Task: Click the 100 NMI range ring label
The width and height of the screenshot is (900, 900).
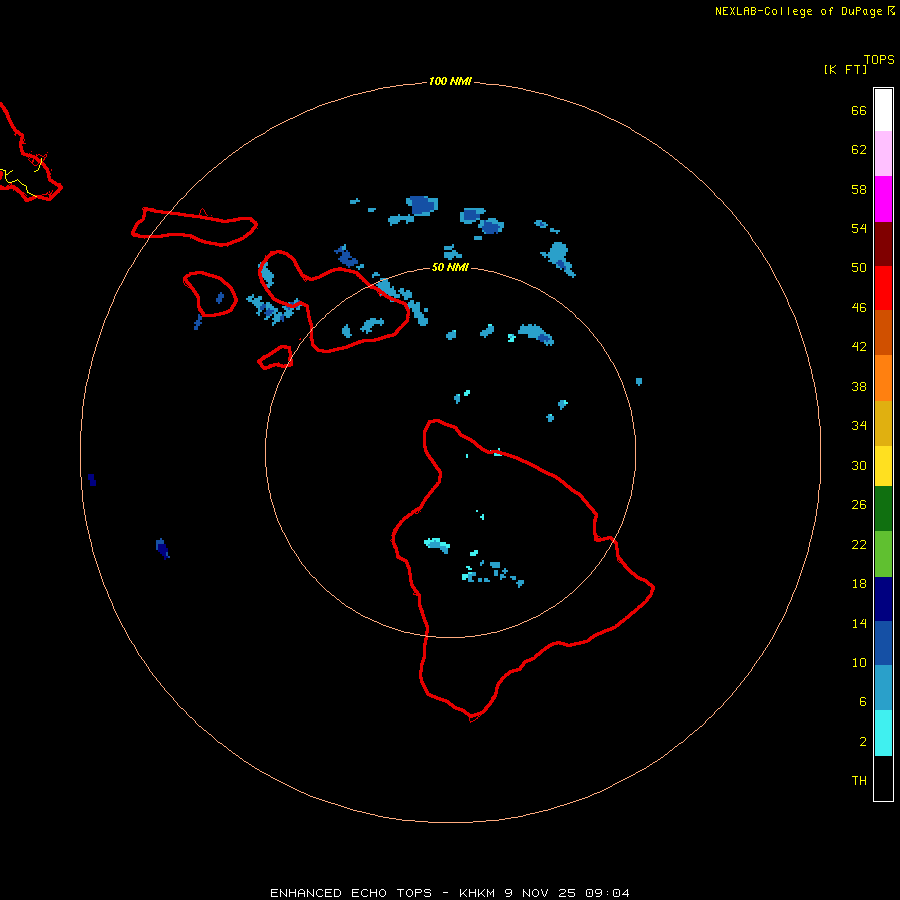Action: click(450, 82)
